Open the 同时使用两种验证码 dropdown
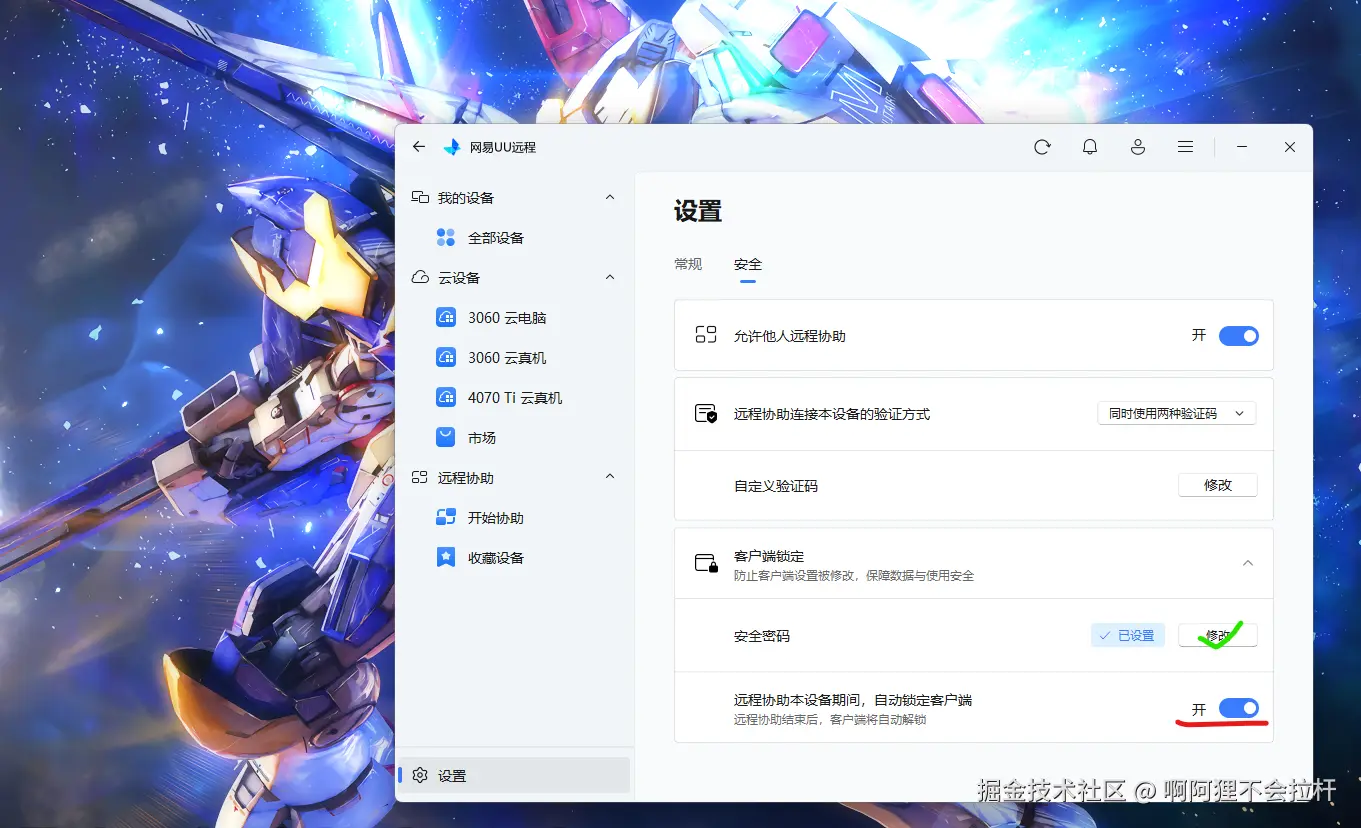Image resolution: width=1361 pixels, height=828 pixels. pos(1176,414)
